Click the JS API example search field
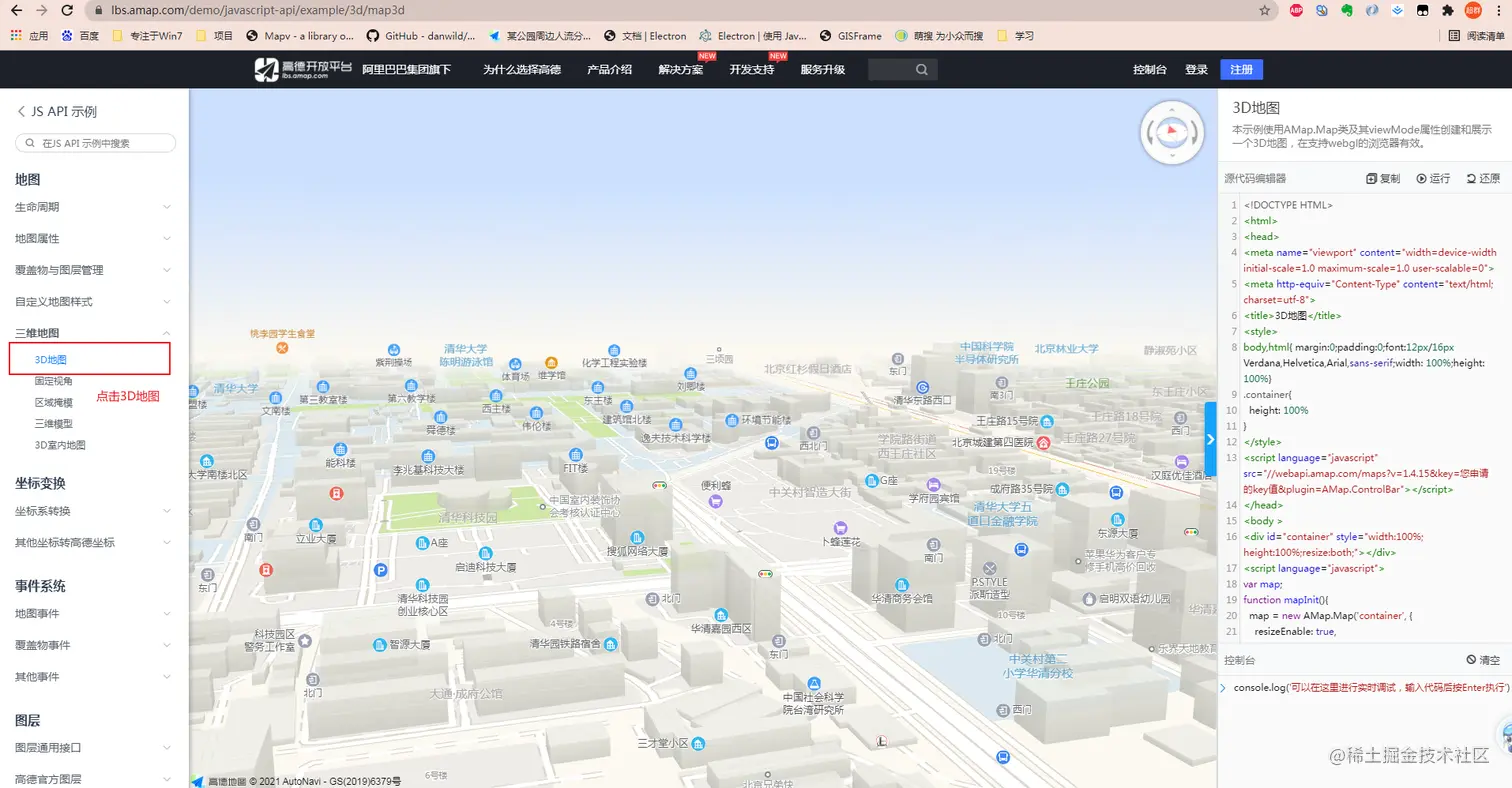Image resolution: width=1512 pixels, height=788 pixels. coord(96,143)
